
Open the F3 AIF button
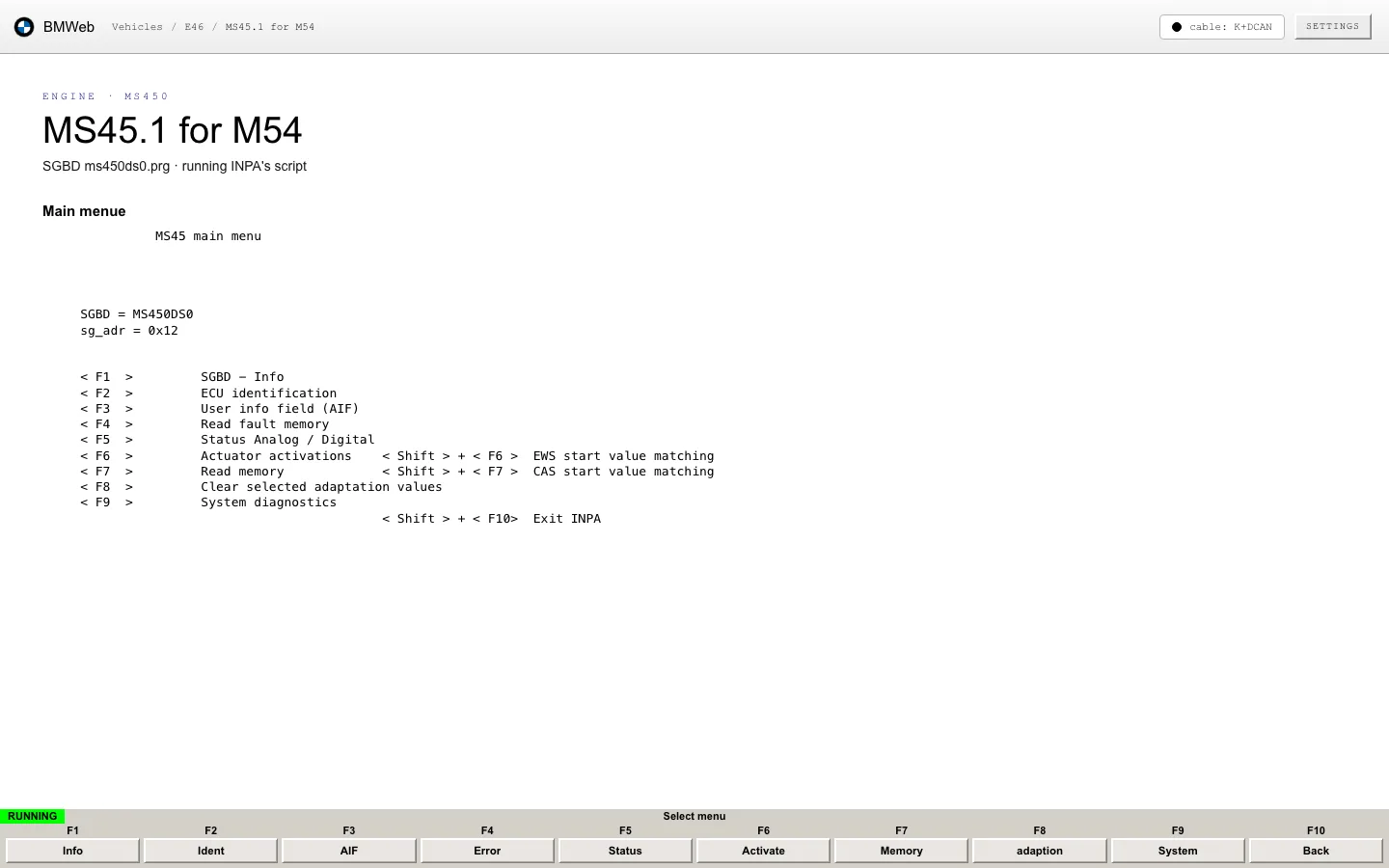[x=348, y=851]
